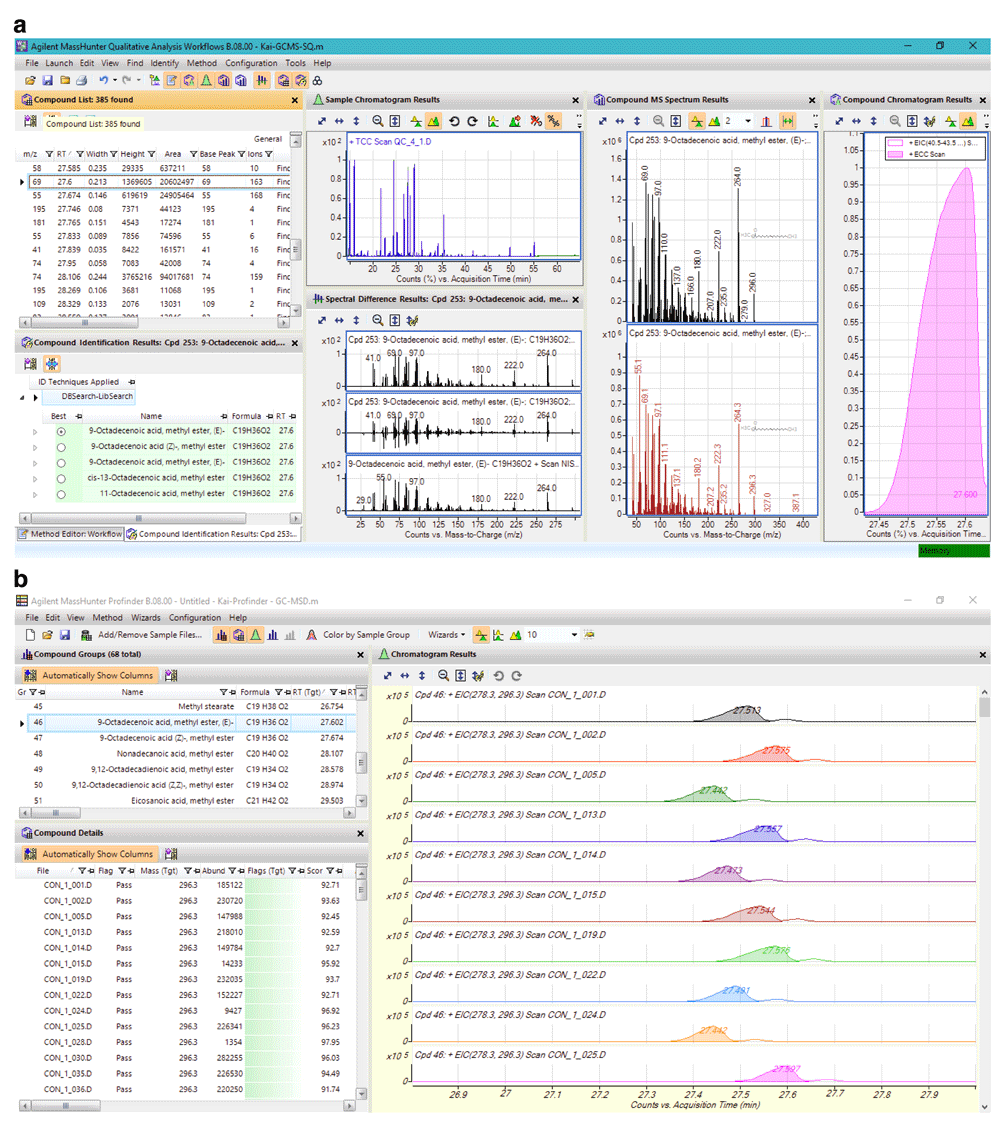This screenshot has width=1000, height=1130.
Task: Switch to the Method Editor: Workflow tab
Action: pyautogui.click(x=70, y=534)
